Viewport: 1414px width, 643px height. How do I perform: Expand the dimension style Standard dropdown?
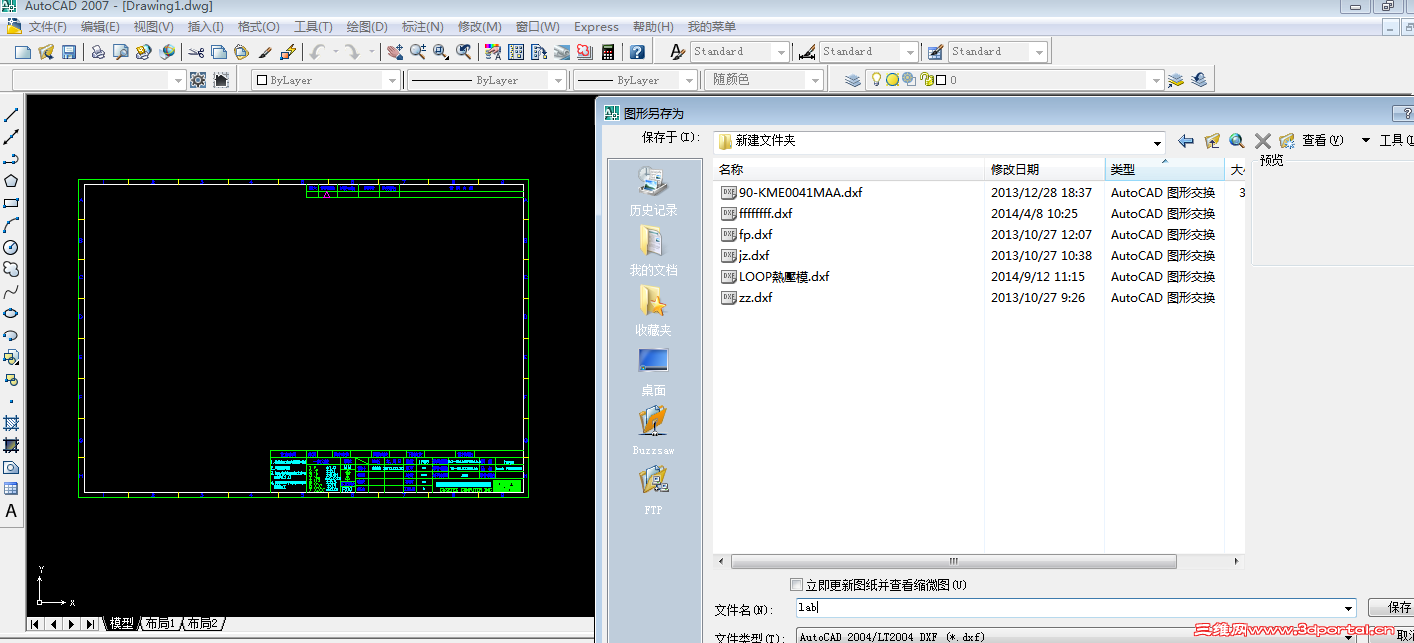909,52
